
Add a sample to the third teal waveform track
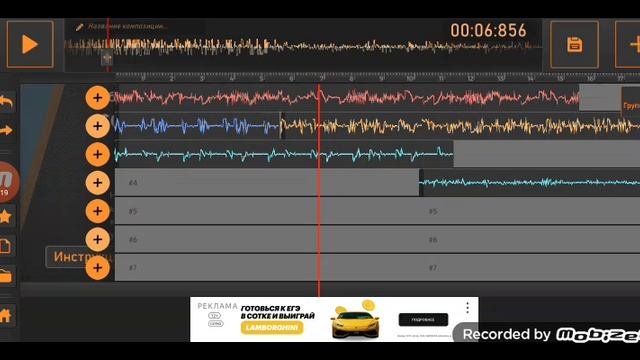(98, 154)
